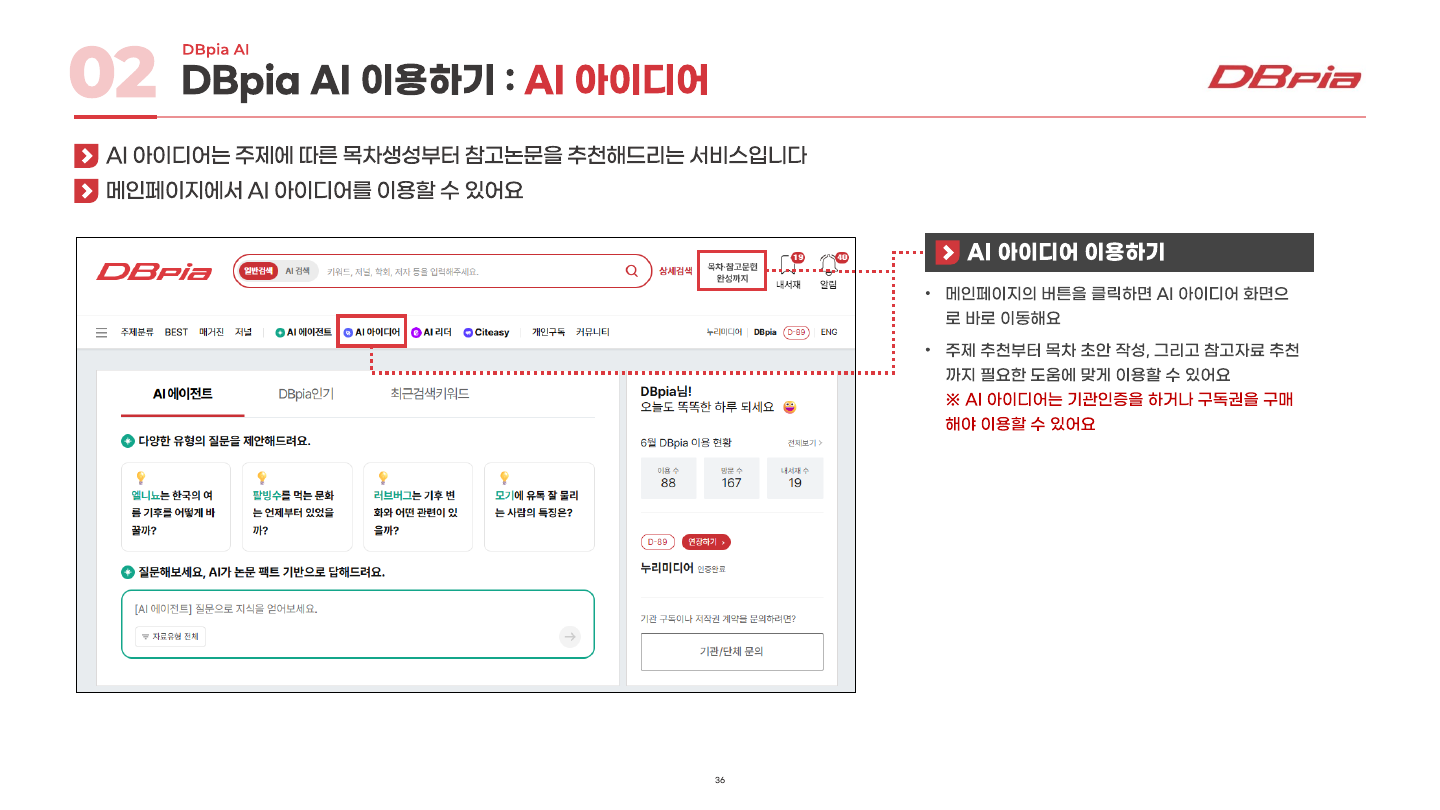
Task: Click the green sparkle icon beside 다양한 유형의 질문
Action: pos(128,441)
